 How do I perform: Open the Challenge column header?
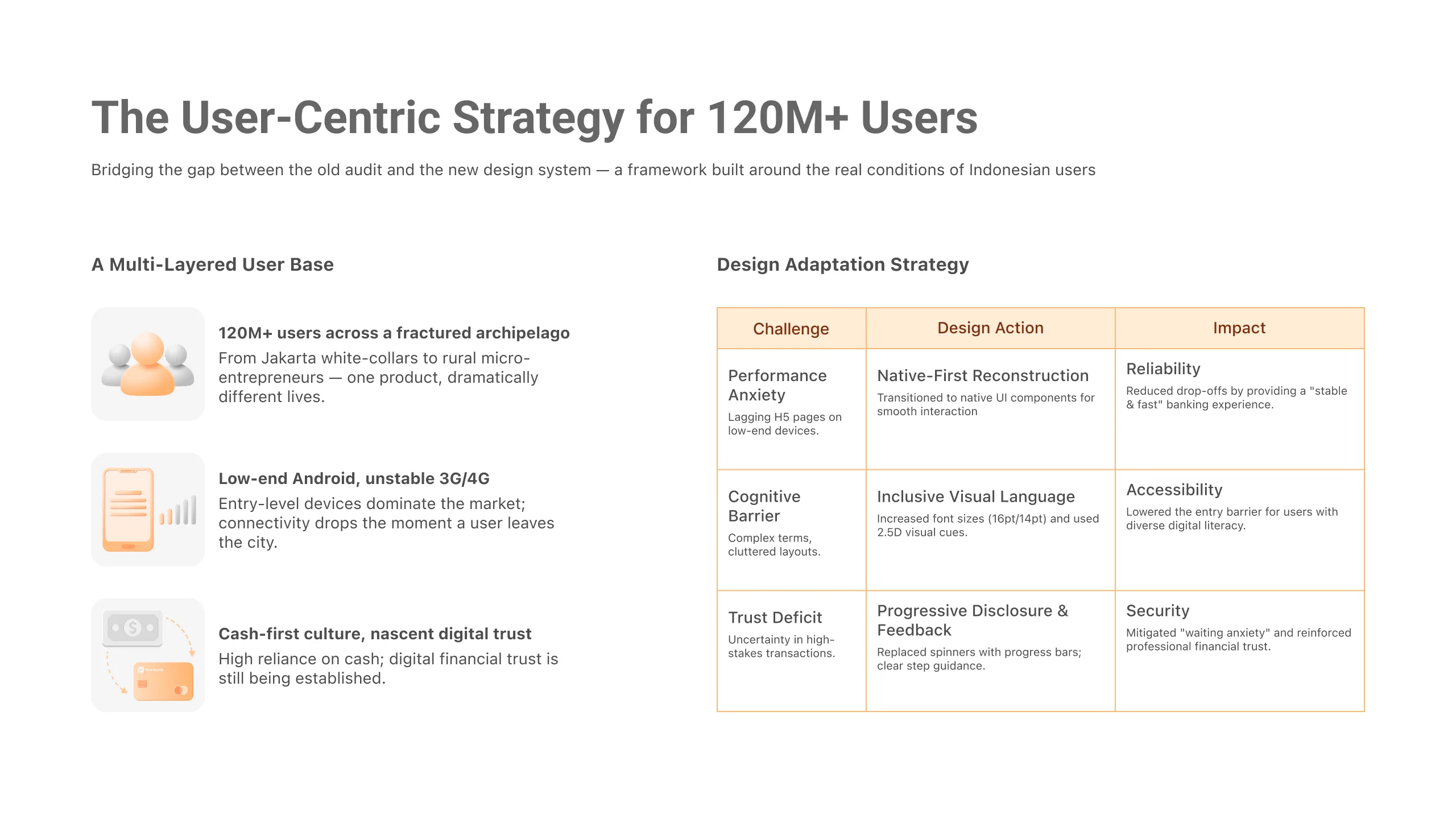(791, 328)
